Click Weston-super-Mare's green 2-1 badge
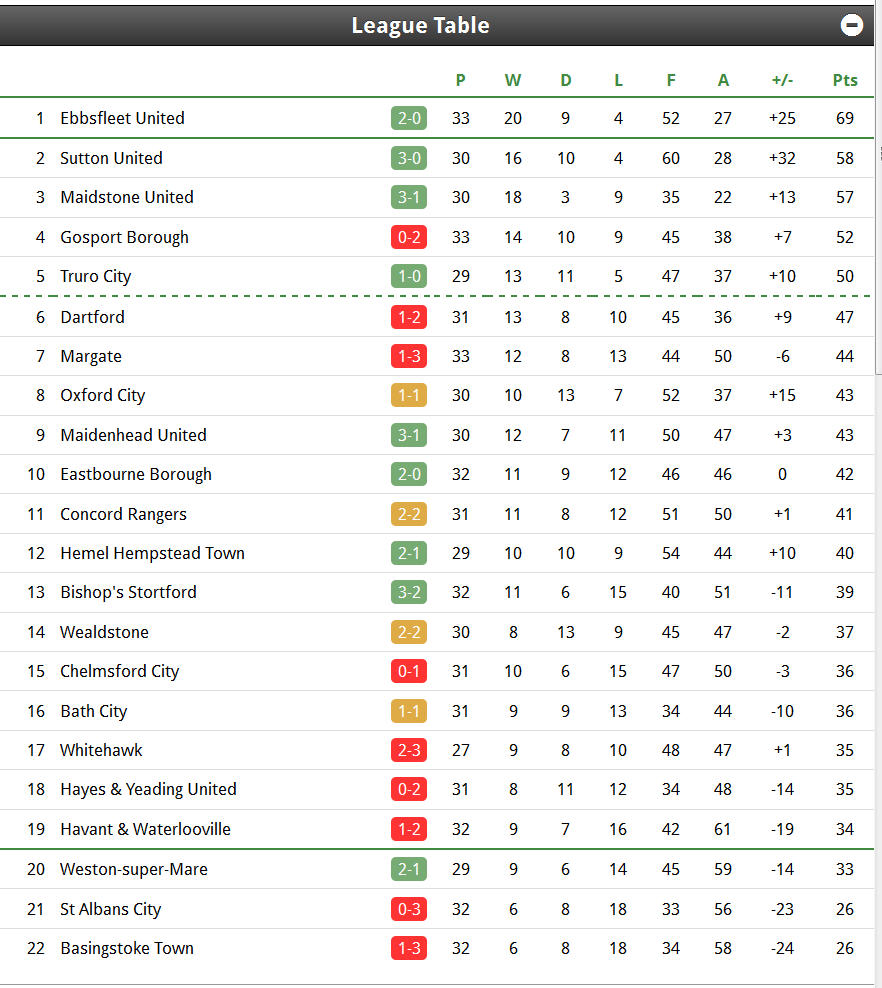Image resolution: width=882 pixels, height=988 pixels. coord(409,870)
